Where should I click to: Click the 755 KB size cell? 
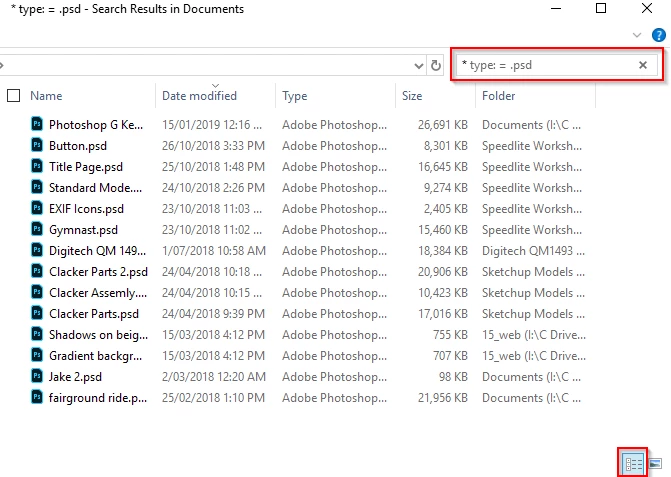tap(450, 335)
